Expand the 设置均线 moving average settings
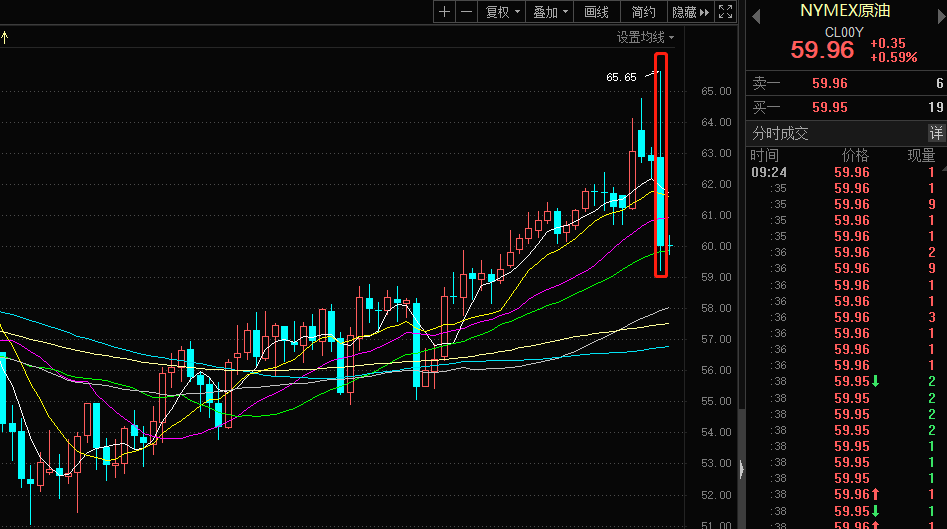This screenshot has width=947, height=529. 645,37
